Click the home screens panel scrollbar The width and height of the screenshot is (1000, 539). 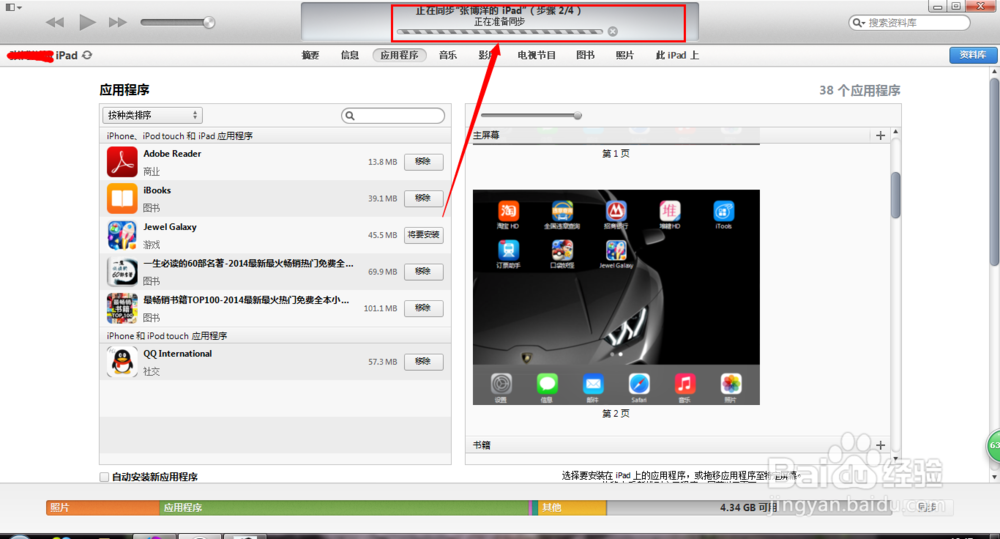click(x=895, y=195)
